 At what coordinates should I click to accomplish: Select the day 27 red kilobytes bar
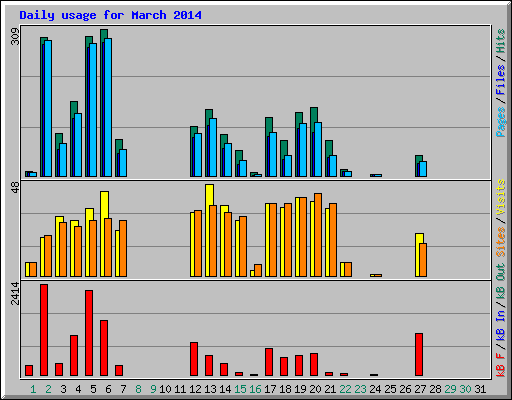click(x=419, y=355)
